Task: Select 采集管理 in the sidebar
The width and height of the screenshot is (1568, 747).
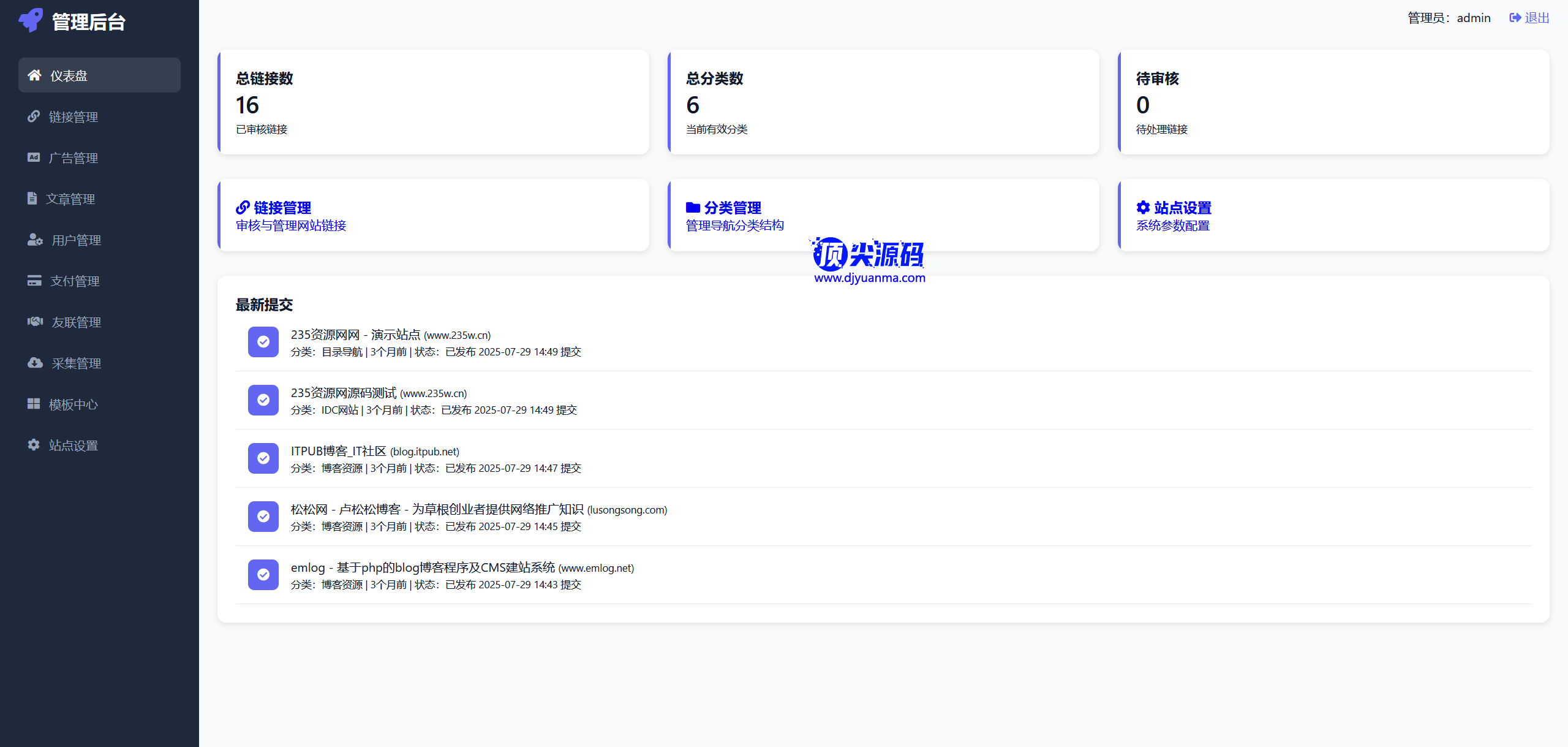Action: (x=76, y=363)
